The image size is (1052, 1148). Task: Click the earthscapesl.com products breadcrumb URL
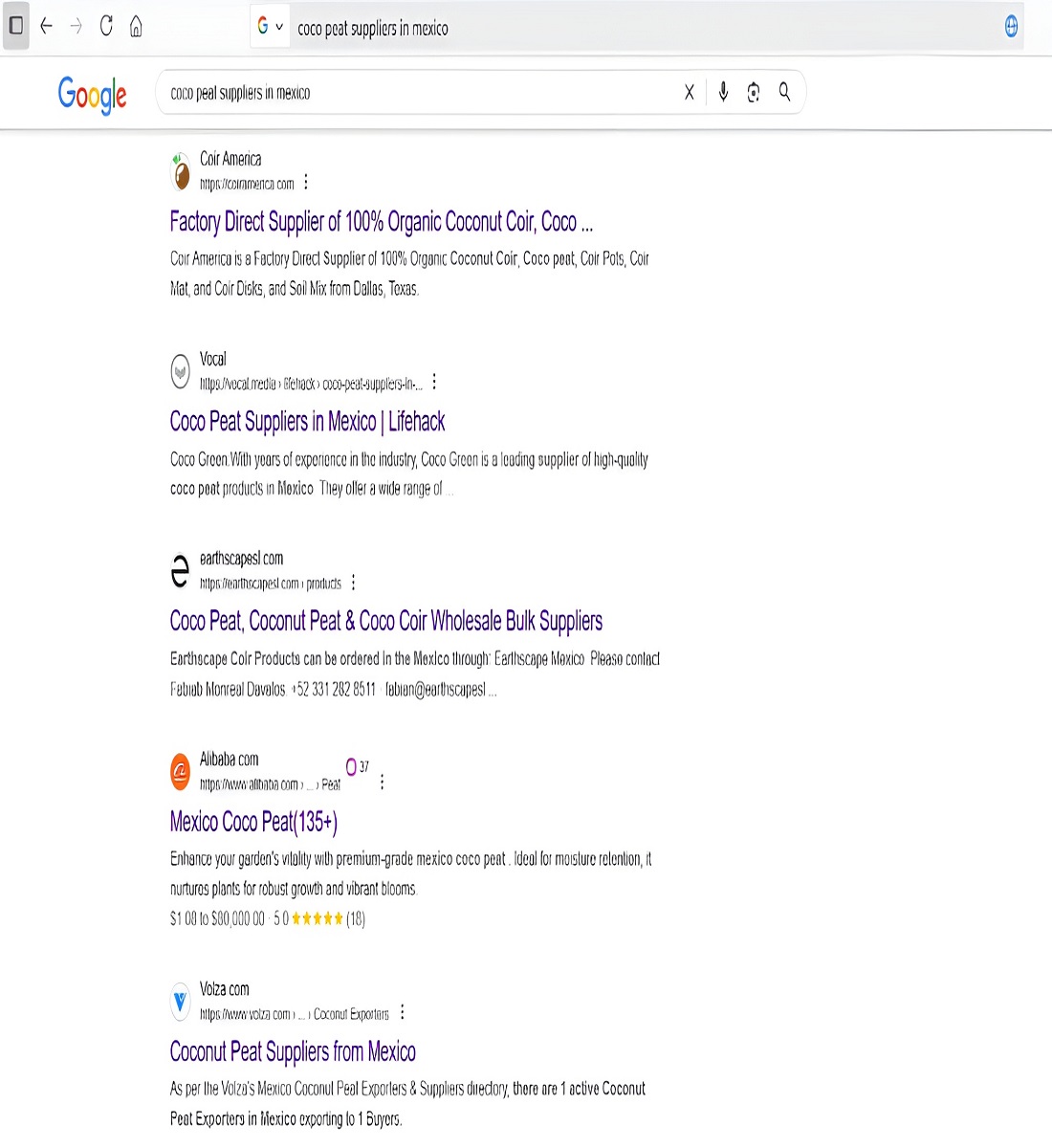click(x=271, y=583)
